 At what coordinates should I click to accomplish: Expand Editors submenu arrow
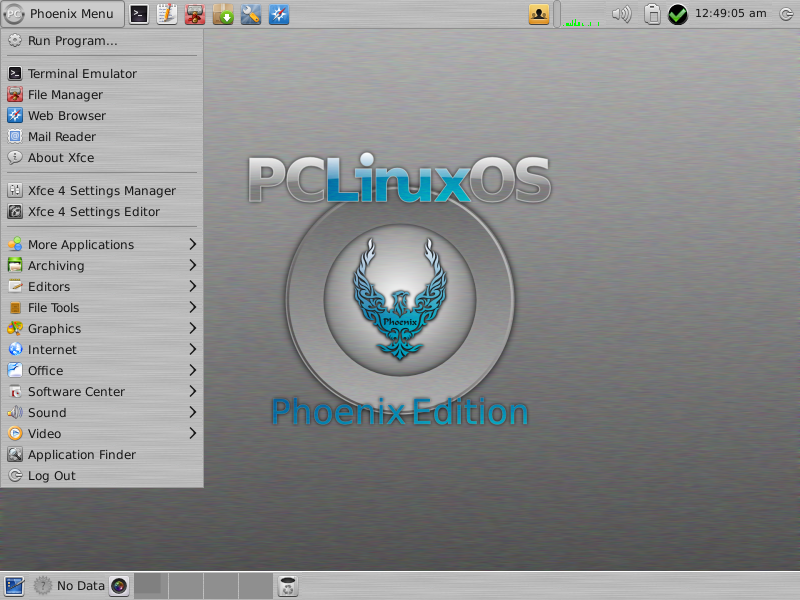(x=192, y=286)
